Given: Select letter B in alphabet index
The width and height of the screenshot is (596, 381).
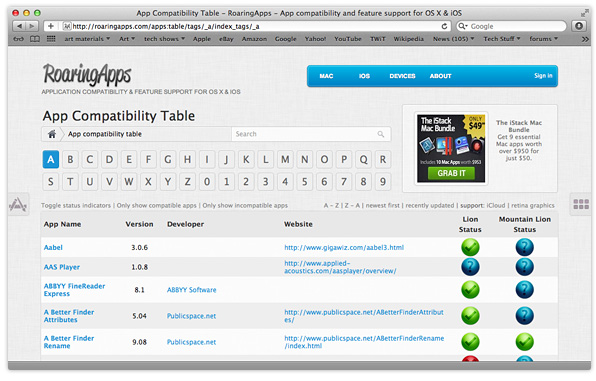Looking at the screenshot, I should point(70,159).
